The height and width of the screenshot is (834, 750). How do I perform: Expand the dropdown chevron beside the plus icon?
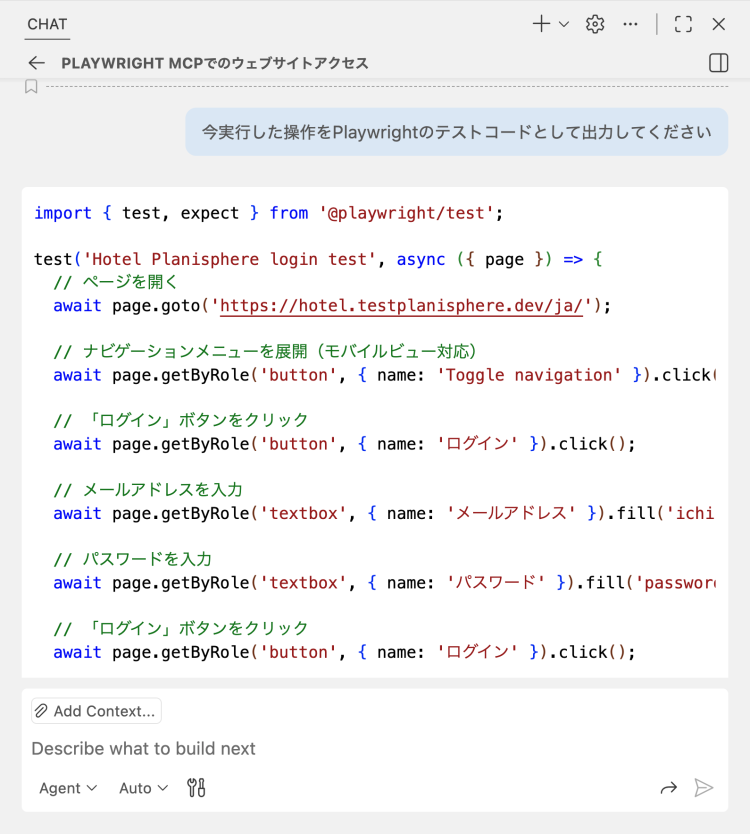(564, 24)
